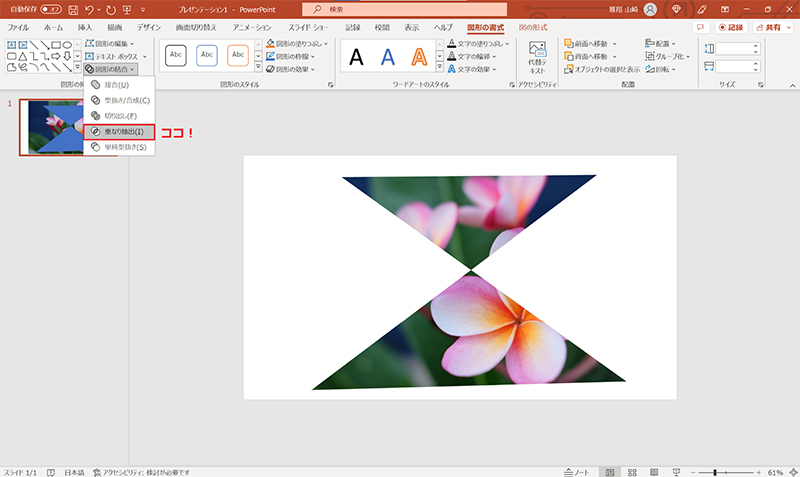Expand the 図形の結合 merge shapes dropdown
This screenshot has width=800, height=477.
pos(111,69)
